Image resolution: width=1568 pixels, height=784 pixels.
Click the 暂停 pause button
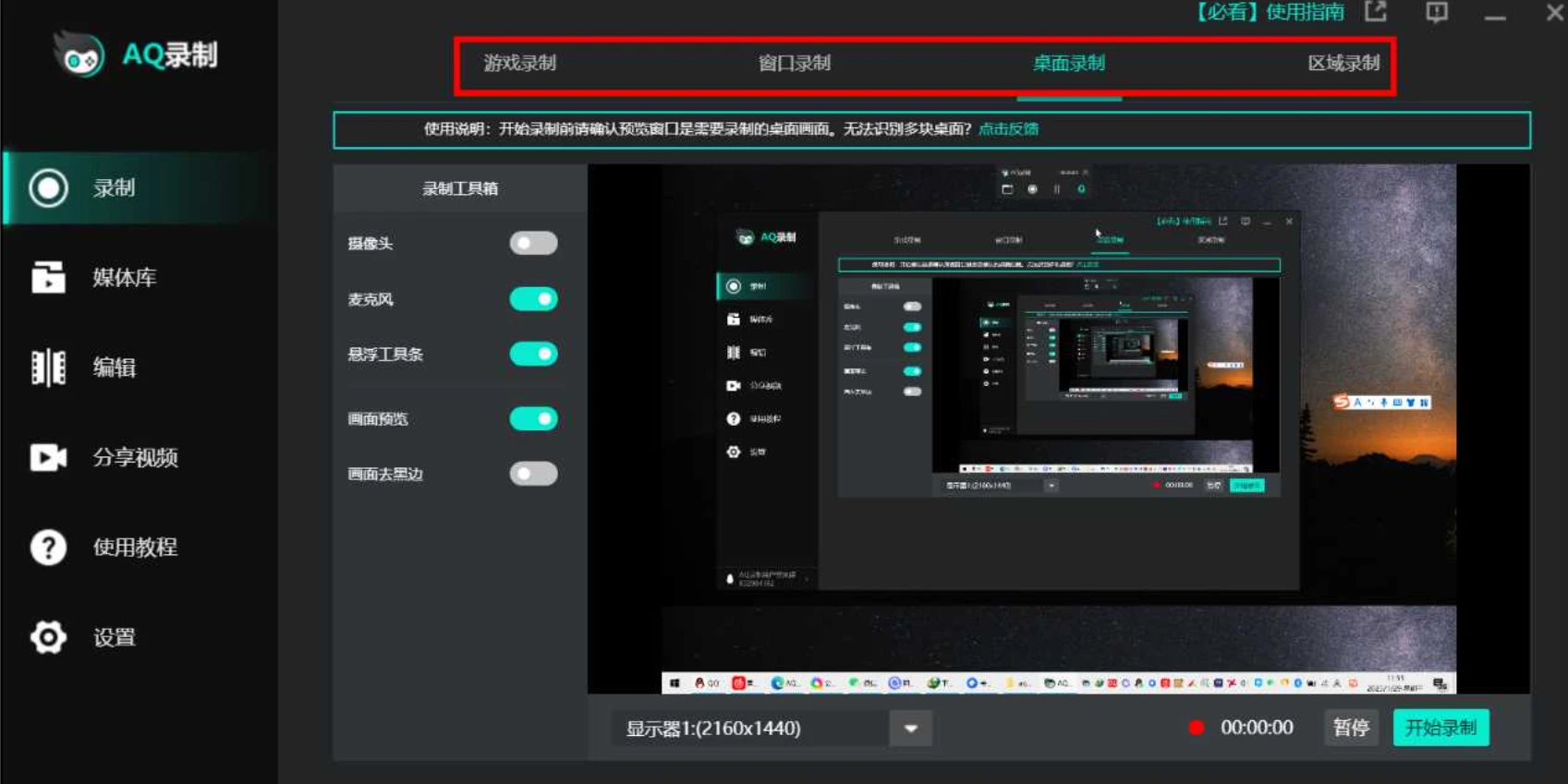tap(1350, 728)
